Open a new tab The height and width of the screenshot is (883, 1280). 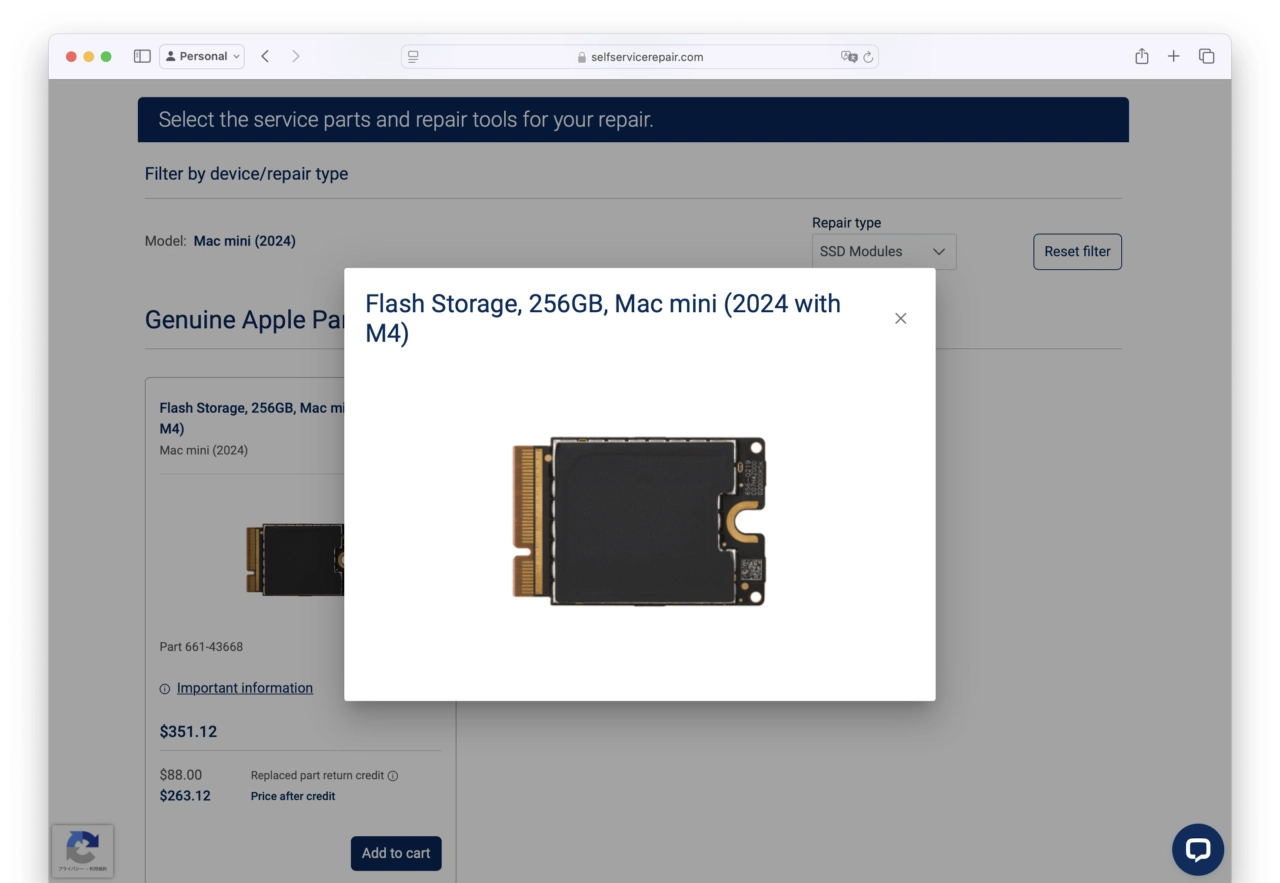[x=1174, y=56]
